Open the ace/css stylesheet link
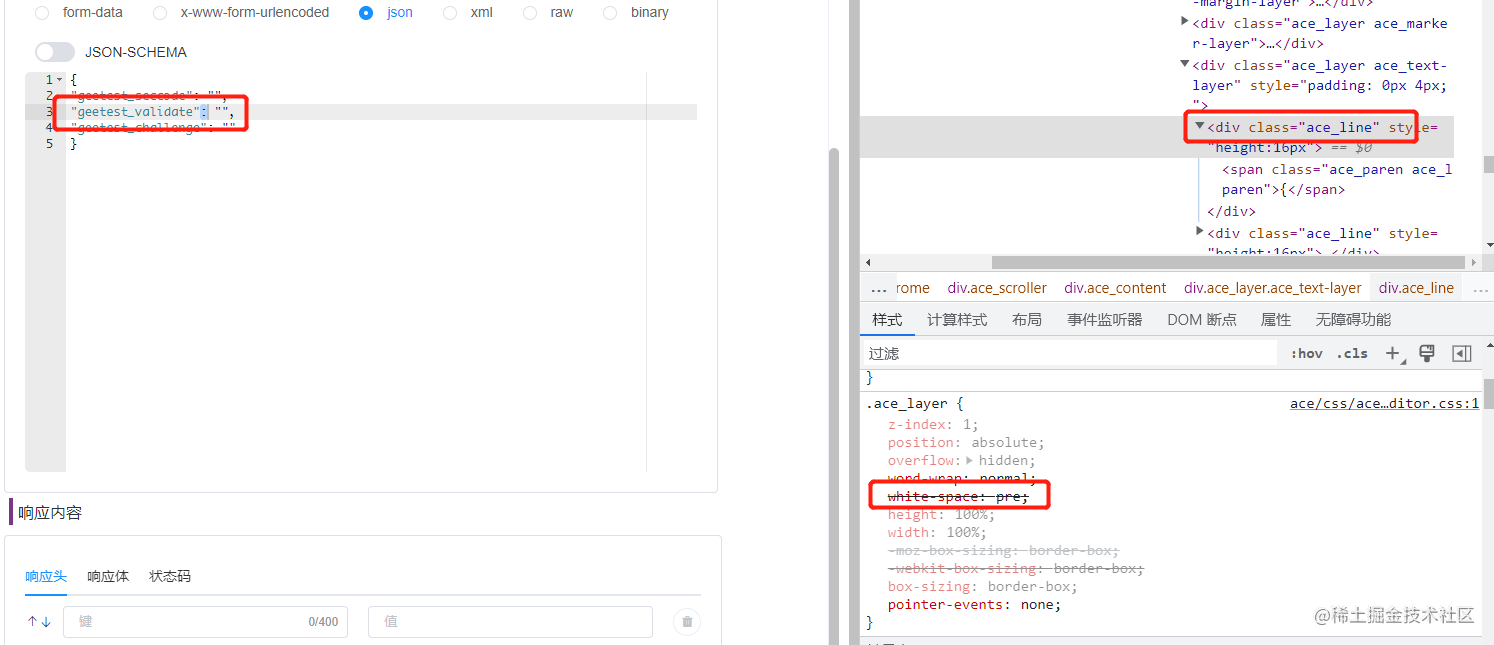This screenshot has width=1494, height=645. coord(1384,403)
